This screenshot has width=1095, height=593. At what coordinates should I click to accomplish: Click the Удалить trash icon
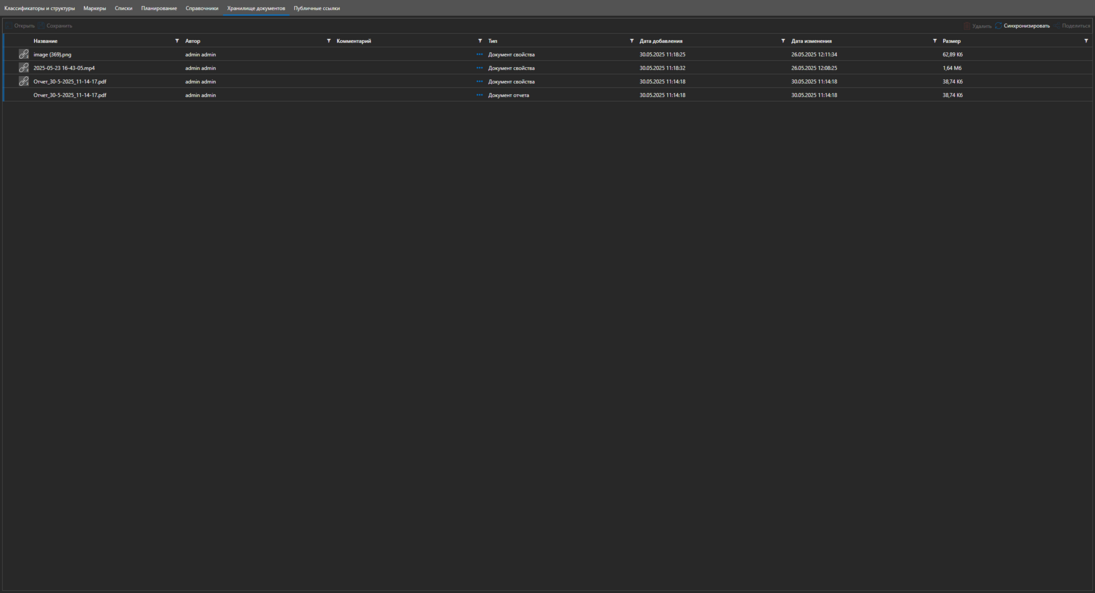967,26
